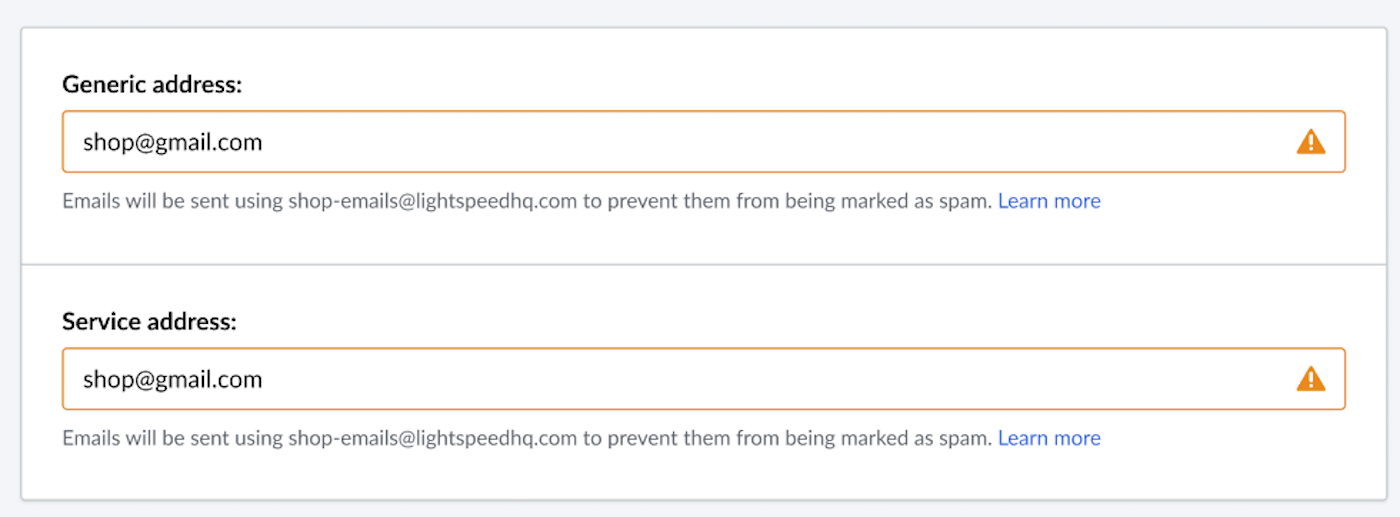This screenshot has height=517, width=1400.
Task: Click the divider line between address sections
Action: [700, 265]
